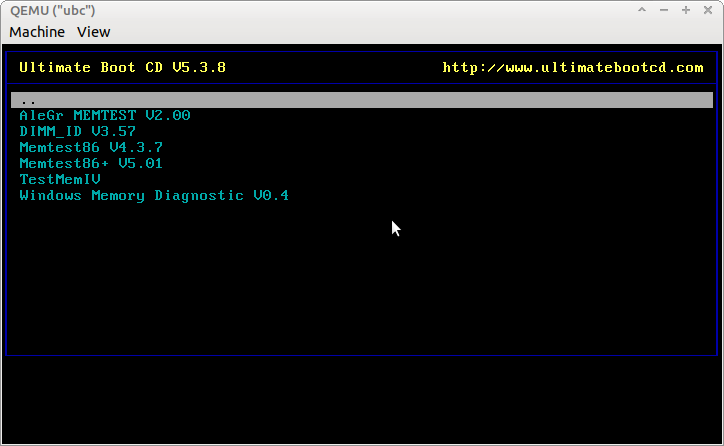Image resolution: width=724 pixels, height=446 pixels.
Task: Select Memtest86+ V5.01 entry
Action: click(91, 163)
